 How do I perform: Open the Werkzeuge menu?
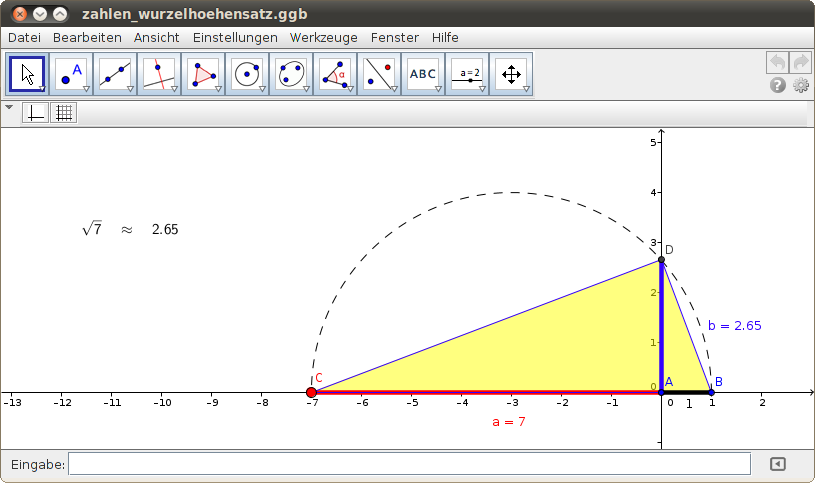point(323,37)
